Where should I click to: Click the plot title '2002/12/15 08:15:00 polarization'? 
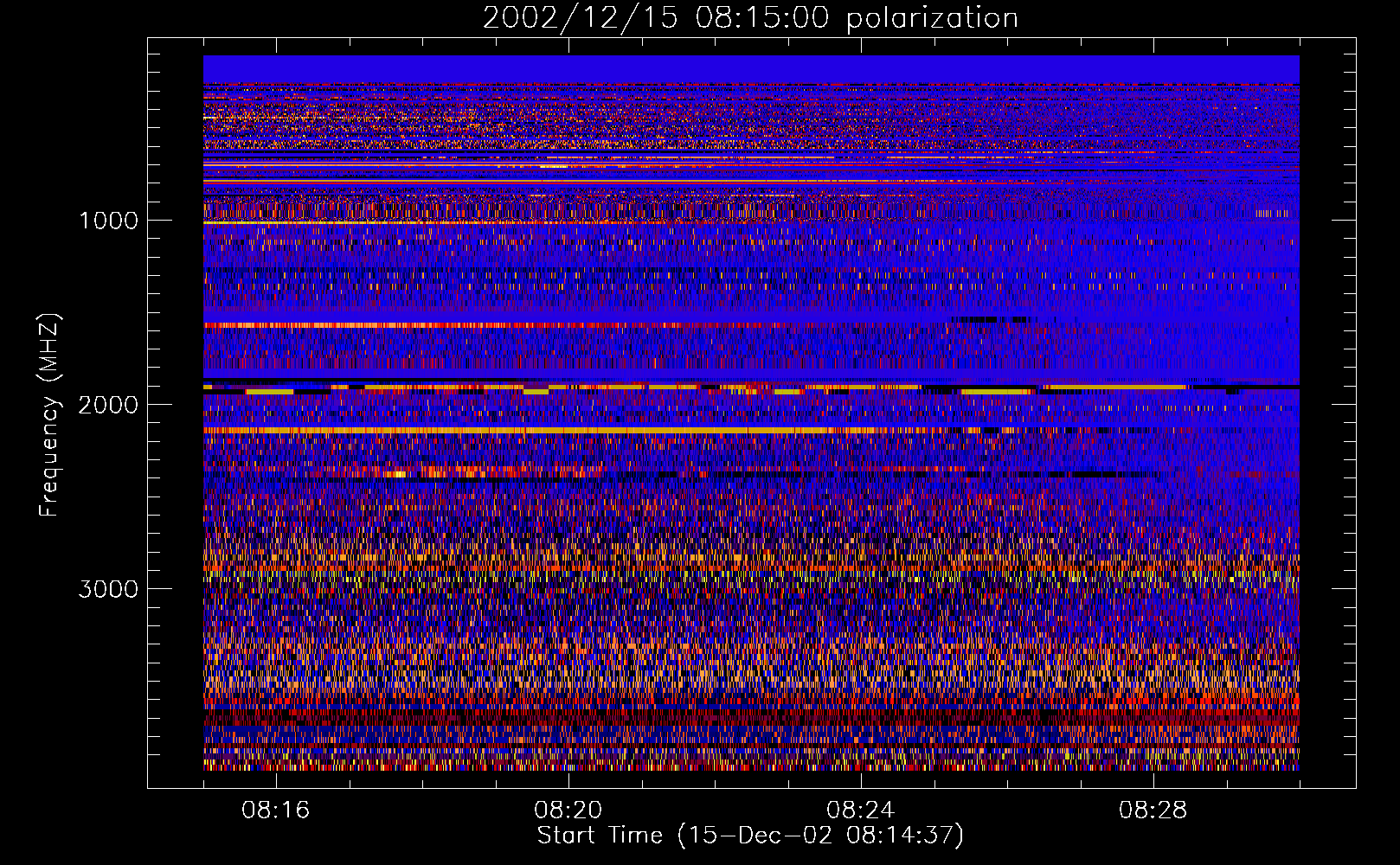pyautogui.click(x=750, y=18)
